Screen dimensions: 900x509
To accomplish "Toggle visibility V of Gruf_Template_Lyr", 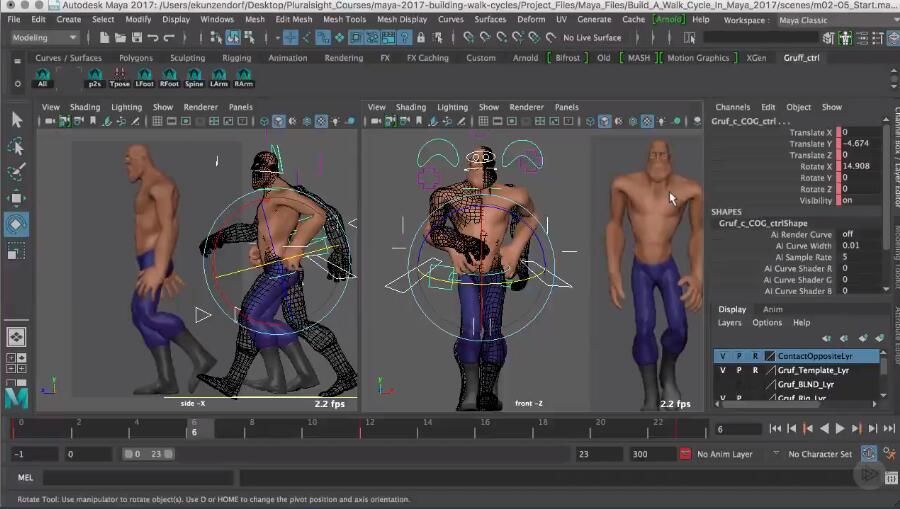I will tap(723, 370).
